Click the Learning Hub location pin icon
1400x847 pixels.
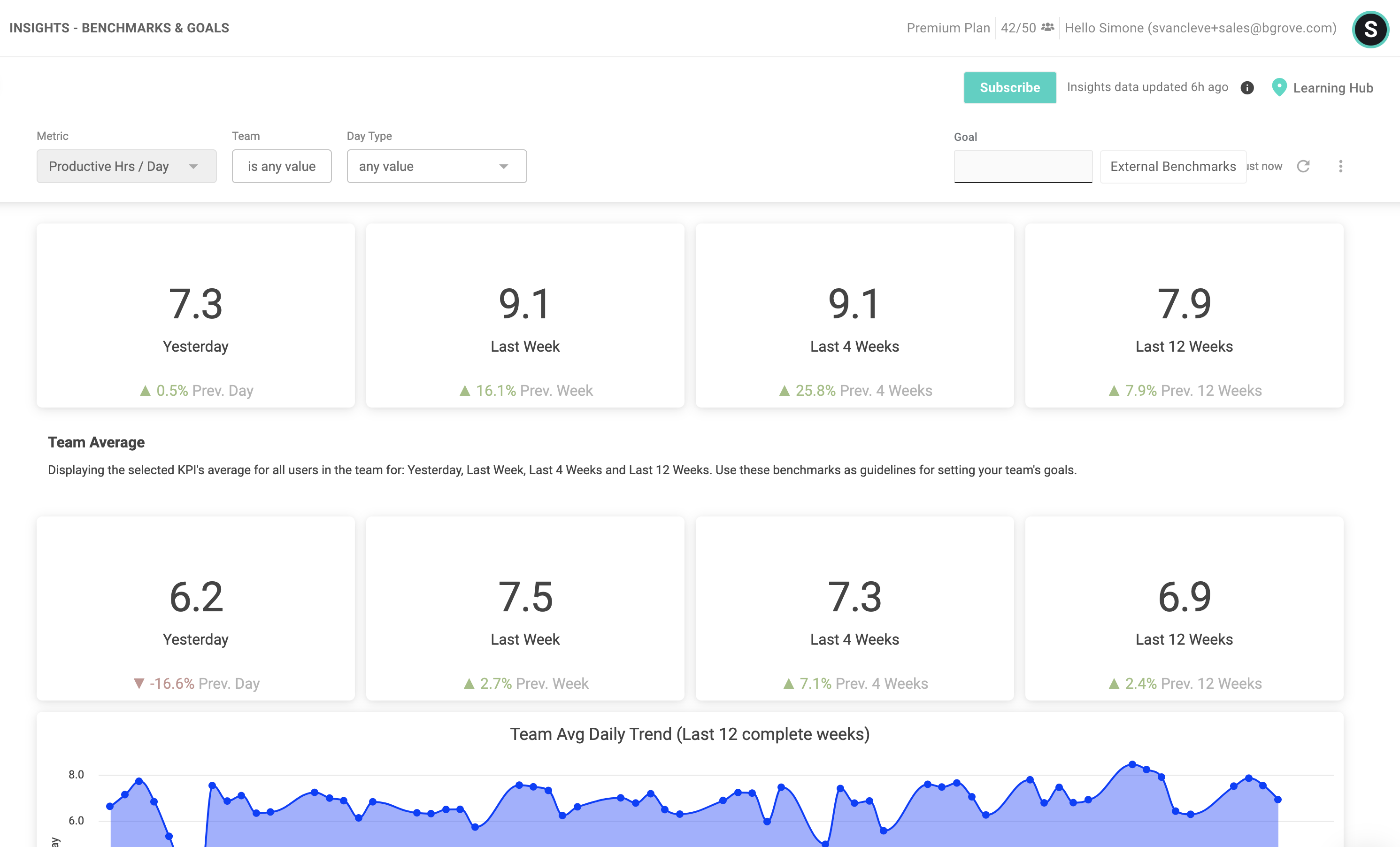click(x=1278, y=87)
